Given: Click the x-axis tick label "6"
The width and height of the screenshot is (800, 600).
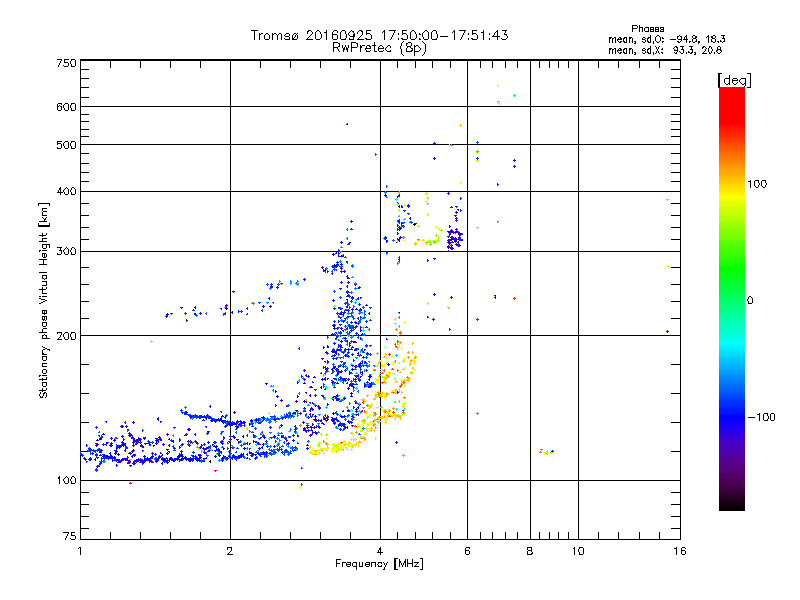Looking at the screenshot, I should coord(467,551).
